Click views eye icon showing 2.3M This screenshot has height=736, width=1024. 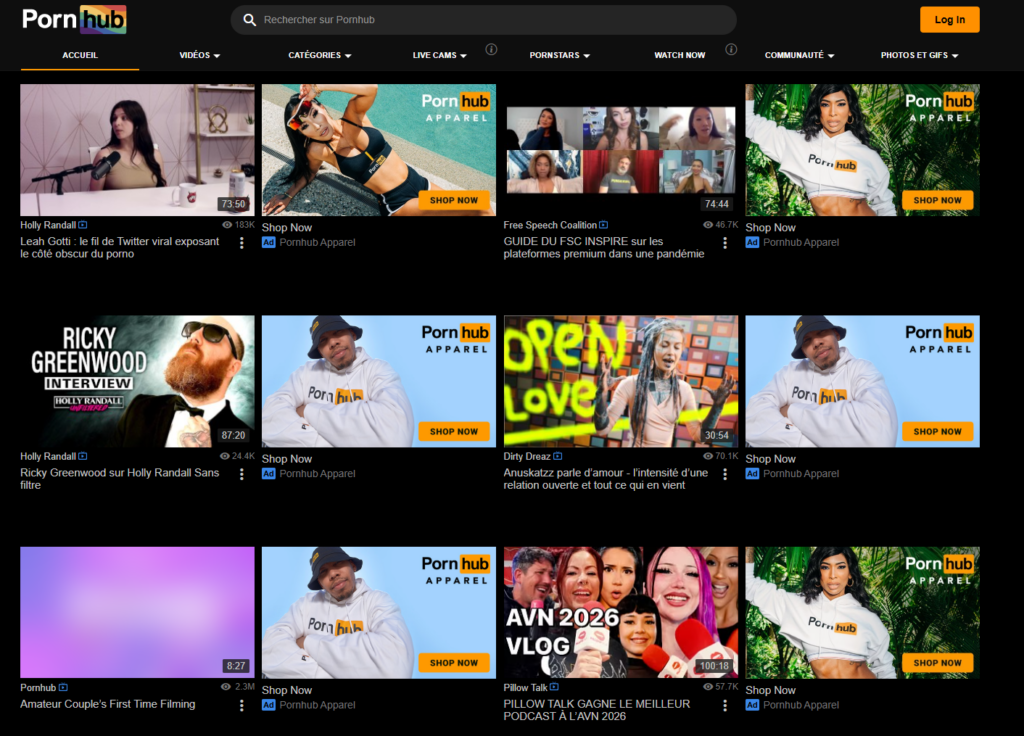point(226,687)
